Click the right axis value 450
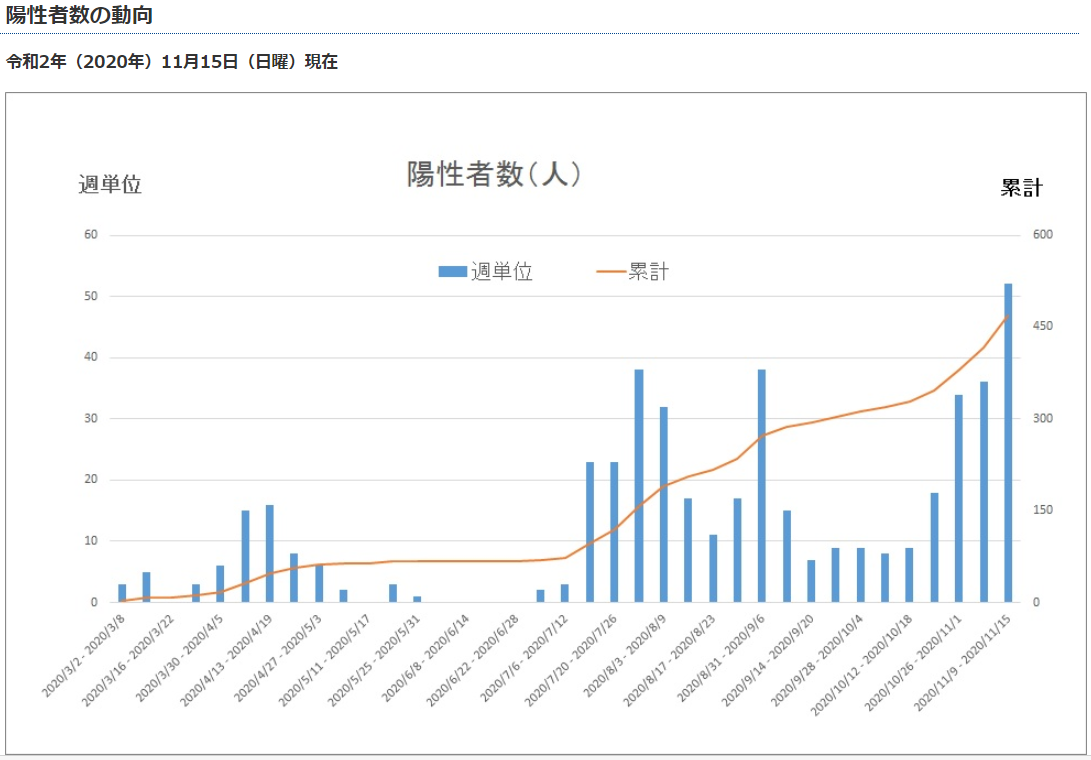This screenshot has height=760, width=1091. 1042,326
